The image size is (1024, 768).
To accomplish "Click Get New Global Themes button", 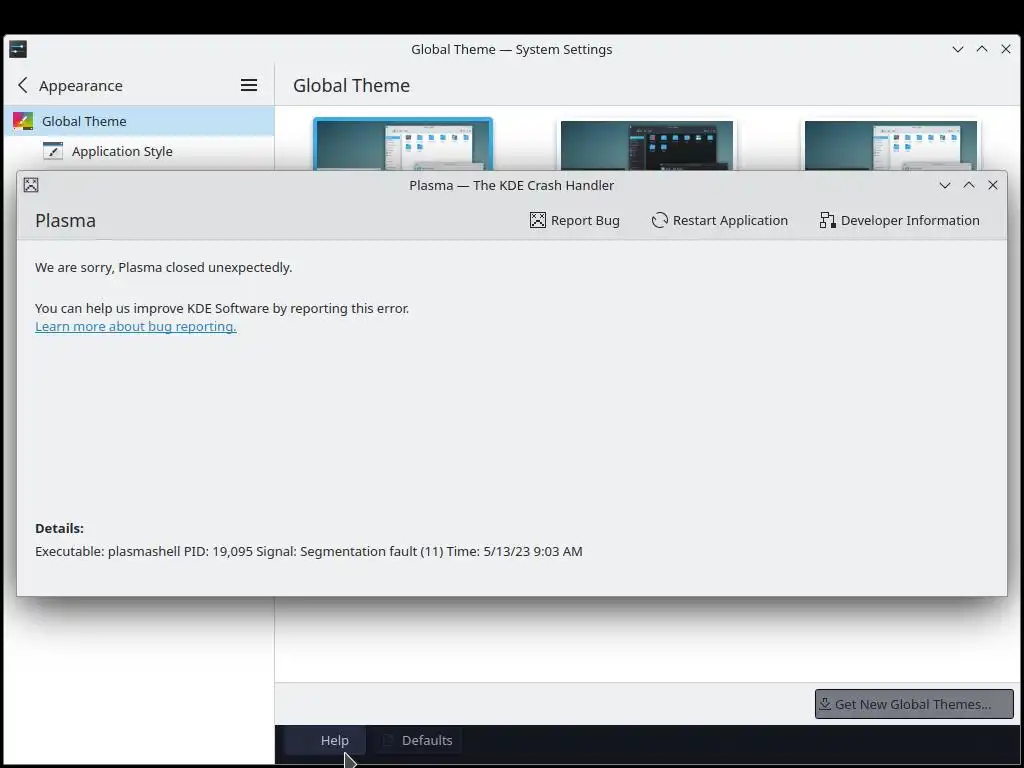I will (914, 705).
